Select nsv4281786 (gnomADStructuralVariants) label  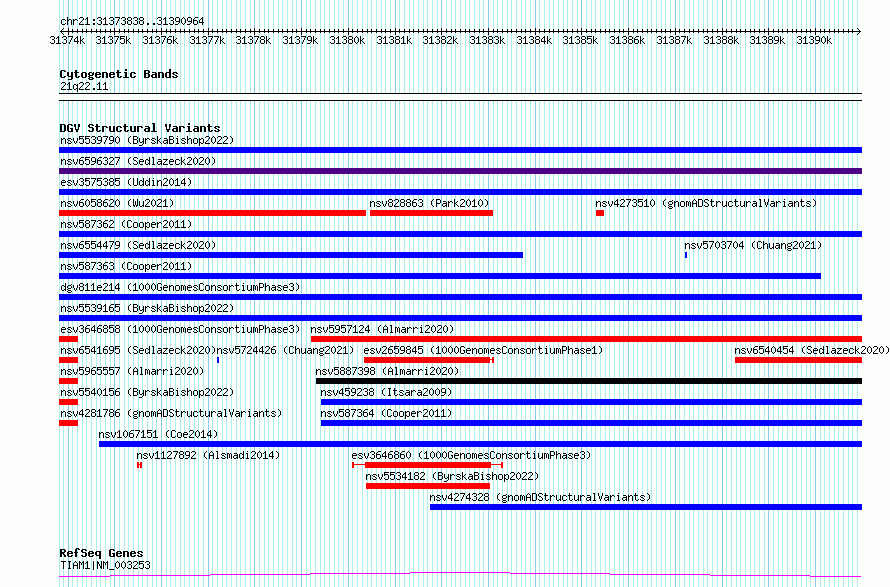point(171,413)
